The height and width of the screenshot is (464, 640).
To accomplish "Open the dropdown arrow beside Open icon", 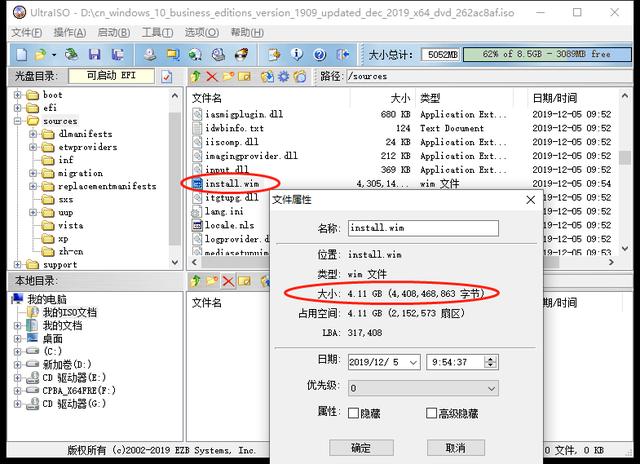I will pos(53,54).
